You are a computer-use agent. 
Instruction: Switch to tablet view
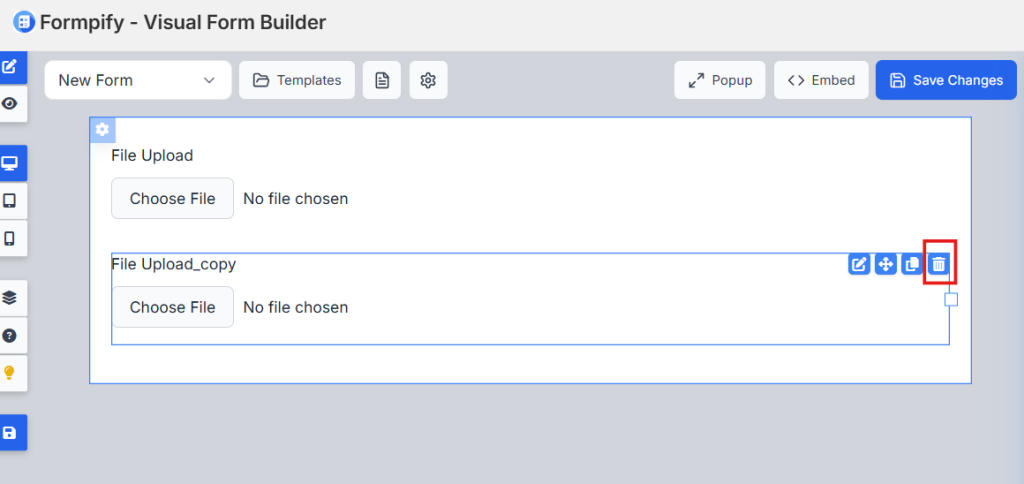tap(10, 200)
